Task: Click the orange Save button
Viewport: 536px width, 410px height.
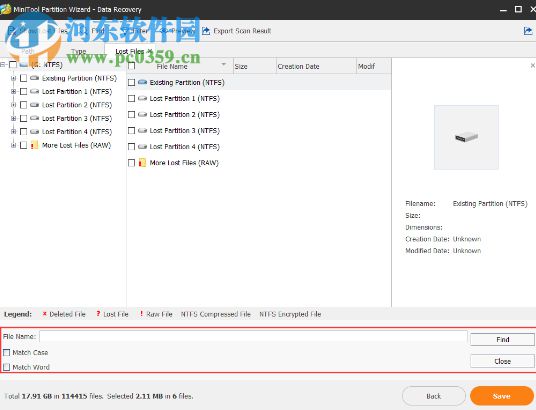Action: 501,396
